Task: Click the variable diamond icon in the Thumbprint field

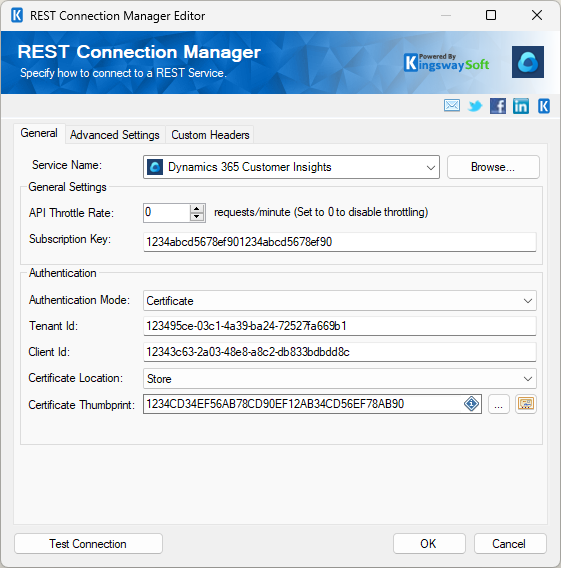Action: [472, 404]
